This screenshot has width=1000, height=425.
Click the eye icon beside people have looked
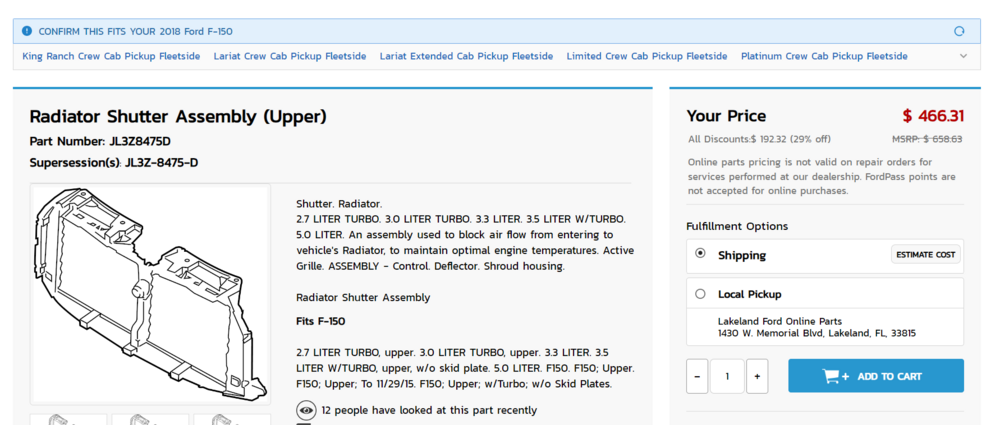[307, 410]
